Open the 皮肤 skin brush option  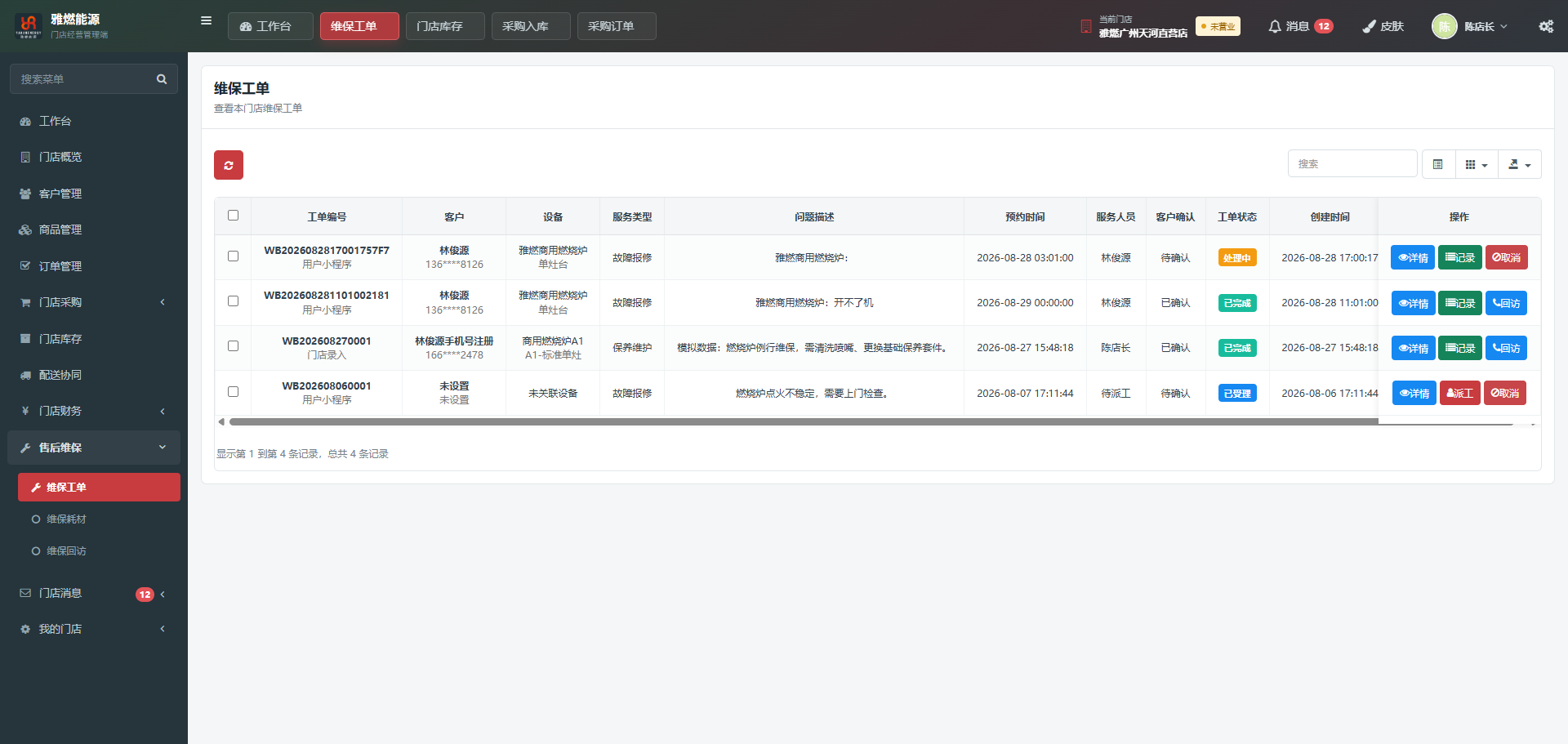pyautogui.click(x=1383, y=26)
